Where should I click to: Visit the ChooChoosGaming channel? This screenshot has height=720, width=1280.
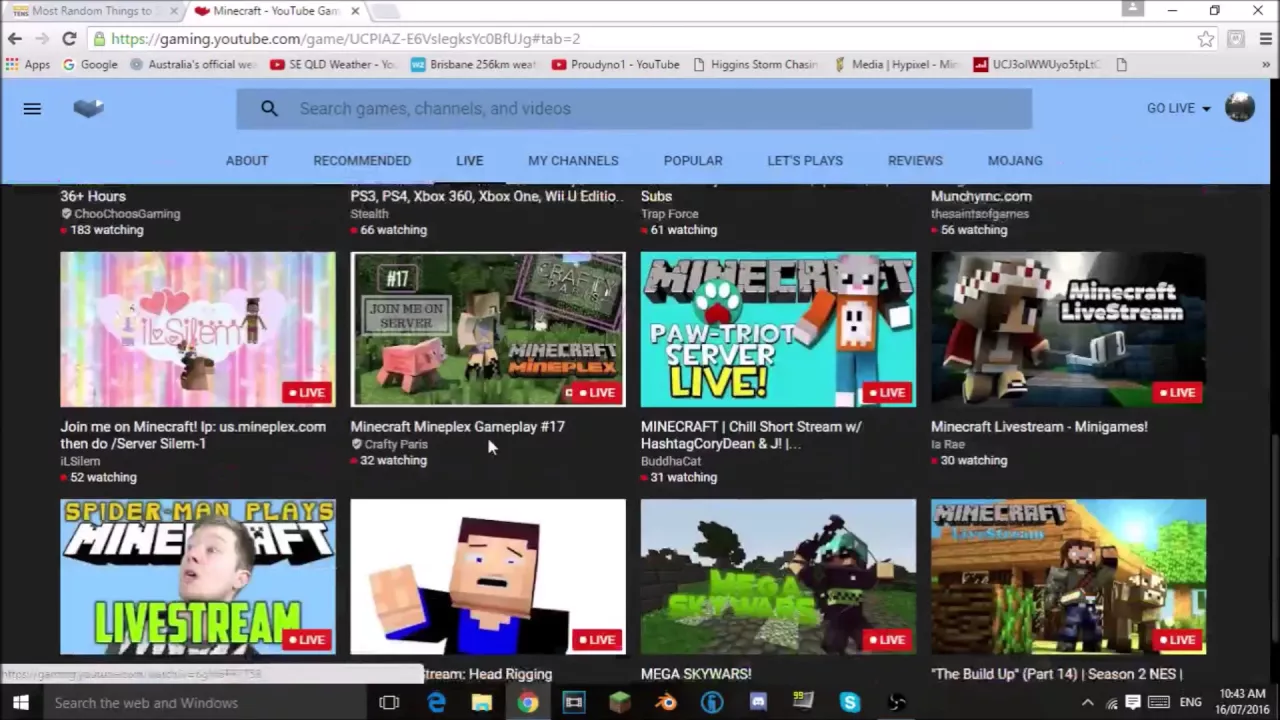[126, 213]
